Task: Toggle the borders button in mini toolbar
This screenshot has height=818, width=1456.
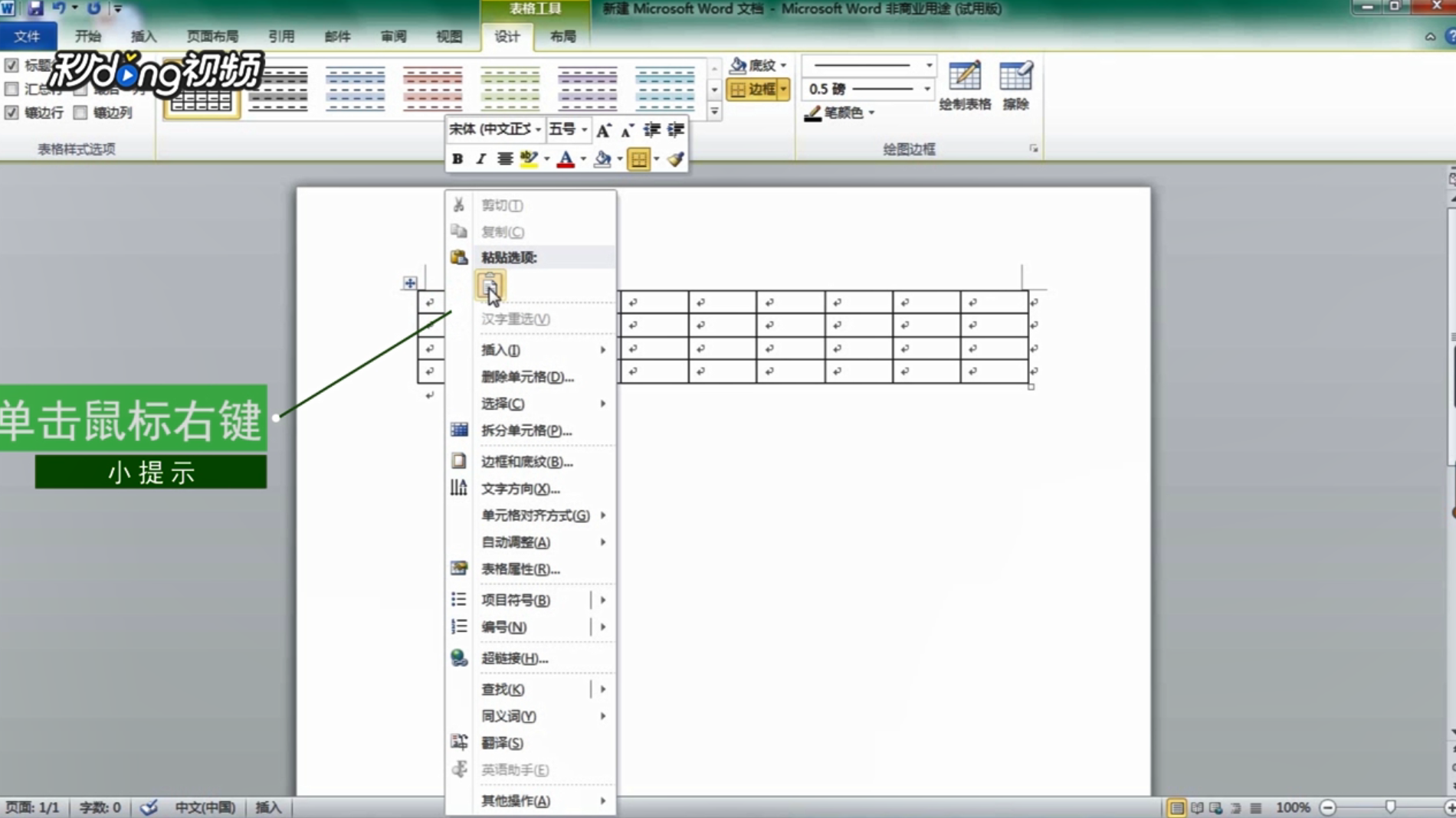Action: click(x=638, y=159)
